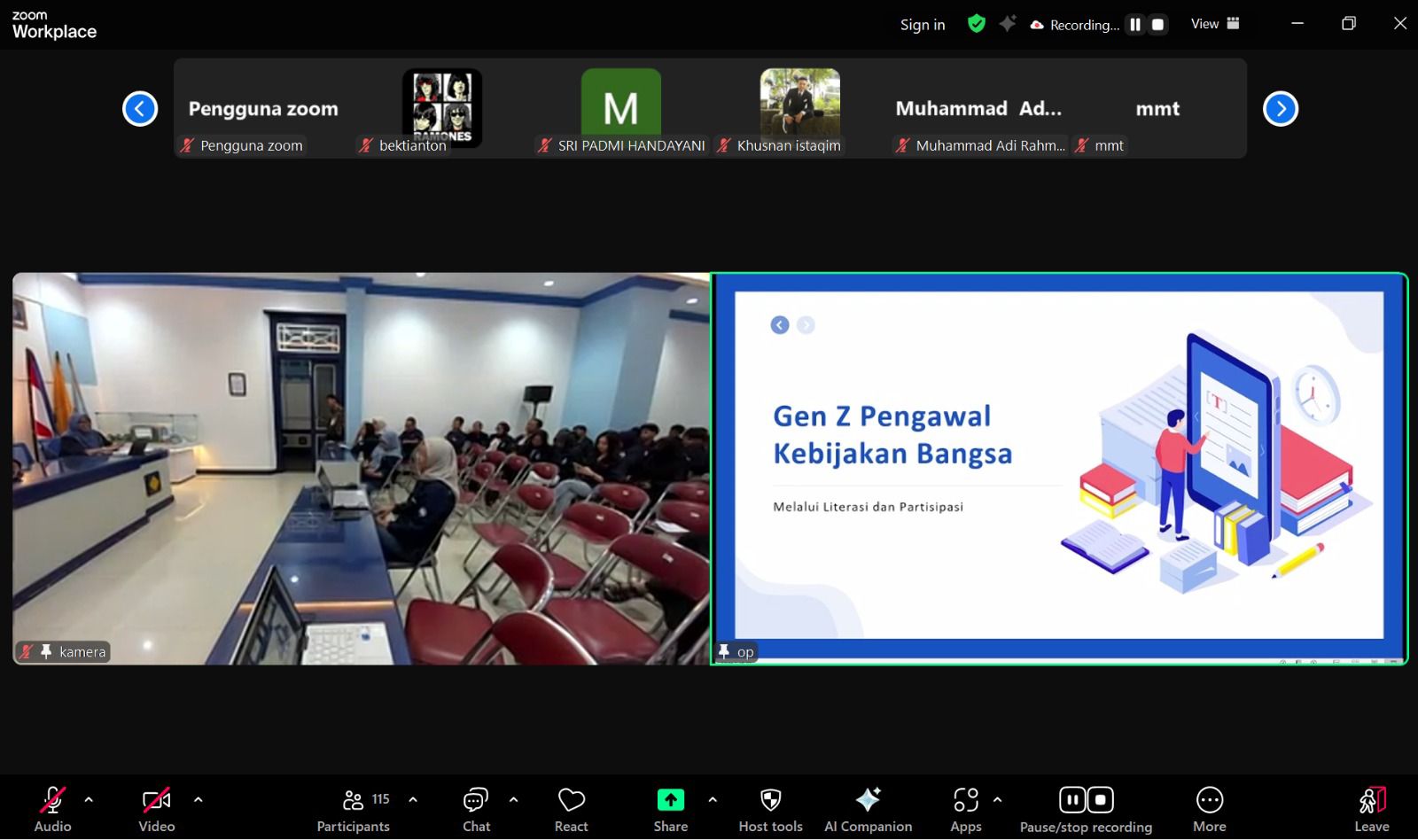1418x840 pixels.
Task: Turn on camera with Video button
Action: [156, 809]
